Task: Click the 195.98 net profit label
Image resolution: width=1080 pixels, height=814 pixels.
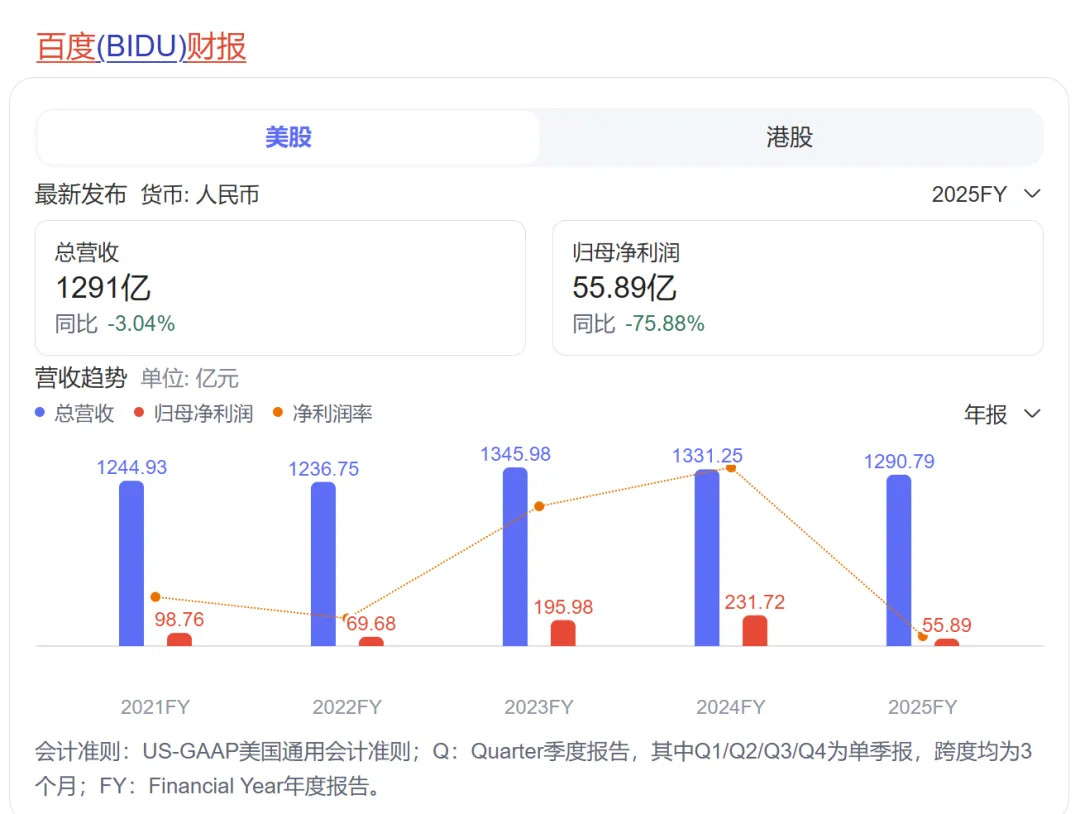Action: 563,607
